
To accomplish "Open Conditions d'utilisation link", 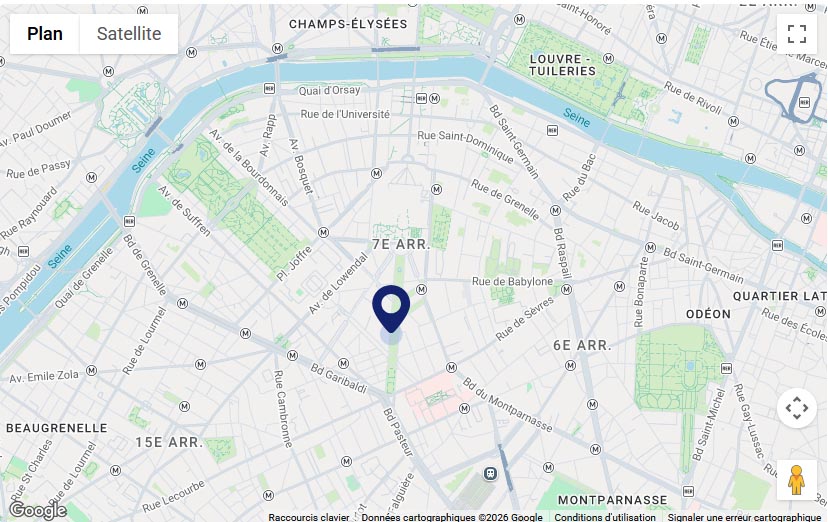I will coord(605,517).
